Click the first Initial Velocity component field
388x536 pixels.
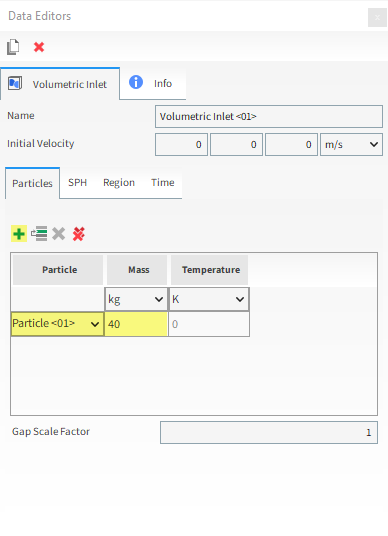[181, 144]
